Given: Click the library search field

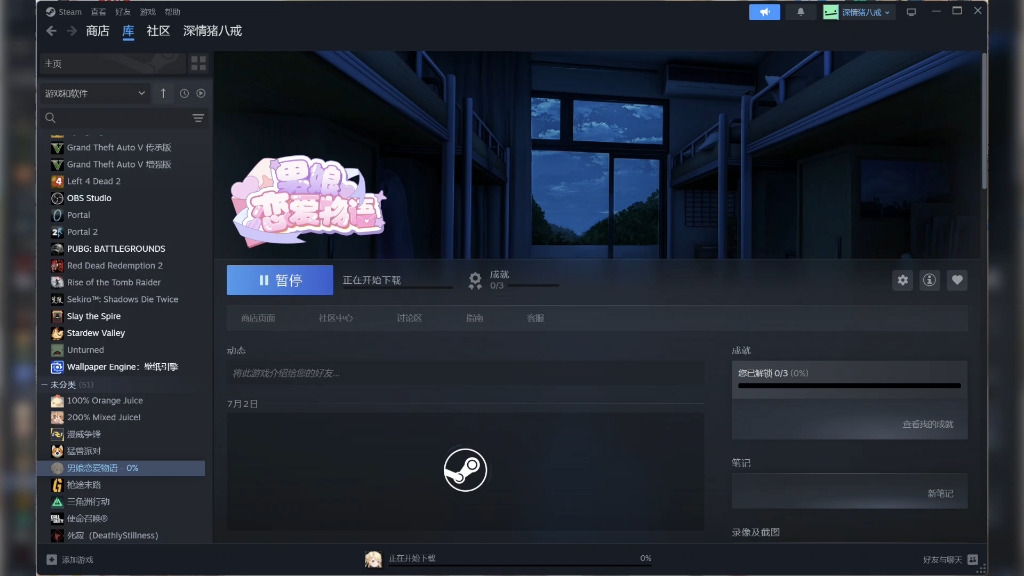Looking at the screenshot, I should [x=114, y=118].
